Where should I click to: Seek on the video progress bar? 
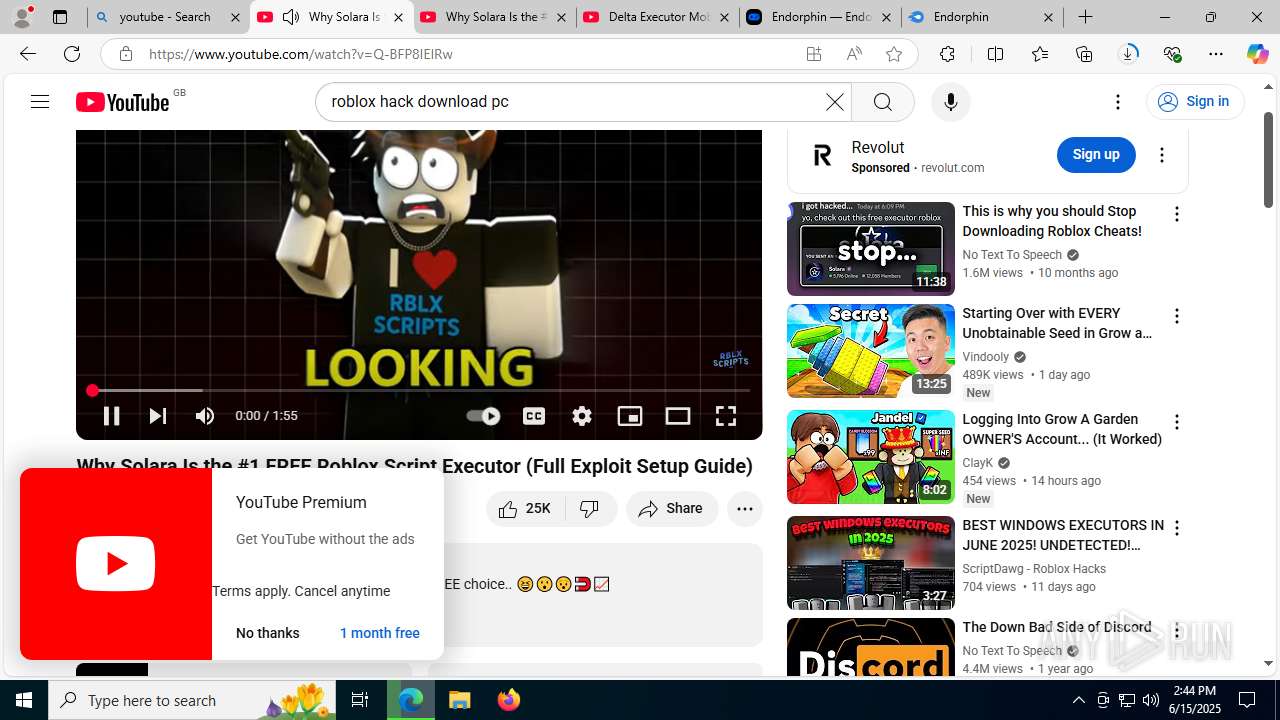pyautogui.click(x=419, y=390)
